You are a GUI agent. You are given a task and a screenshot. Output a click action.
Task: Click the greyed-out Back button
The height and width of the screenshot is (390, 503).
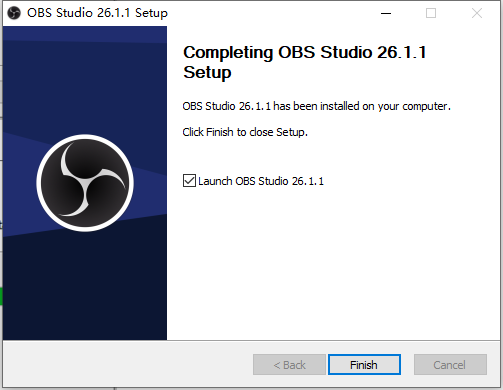[x=289, y=365]
